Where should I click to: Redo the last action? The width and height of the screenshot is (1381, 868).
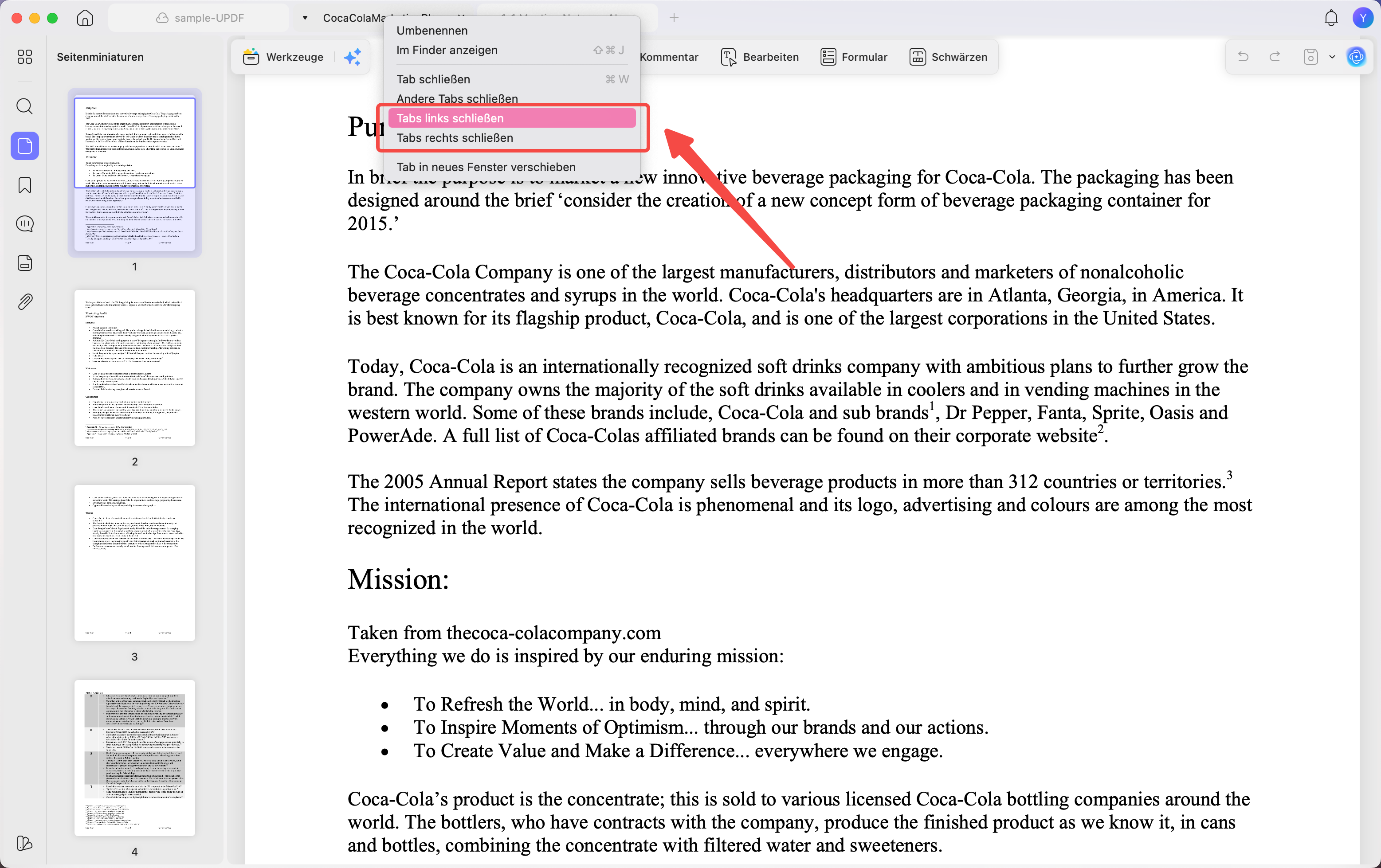coord(1275,57)
